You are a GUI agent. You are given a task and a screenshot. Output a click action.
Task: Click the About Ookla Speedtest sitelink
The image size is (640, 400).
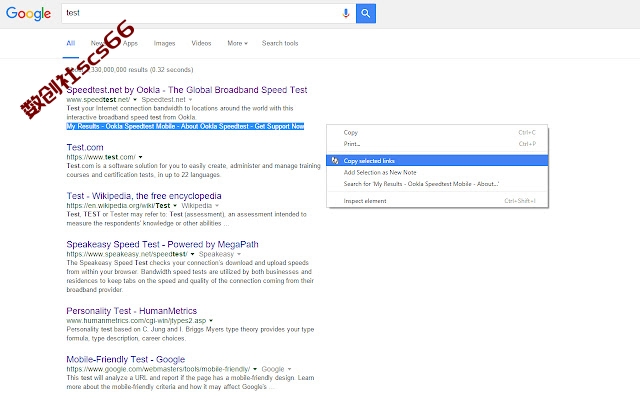pos(215,127)
